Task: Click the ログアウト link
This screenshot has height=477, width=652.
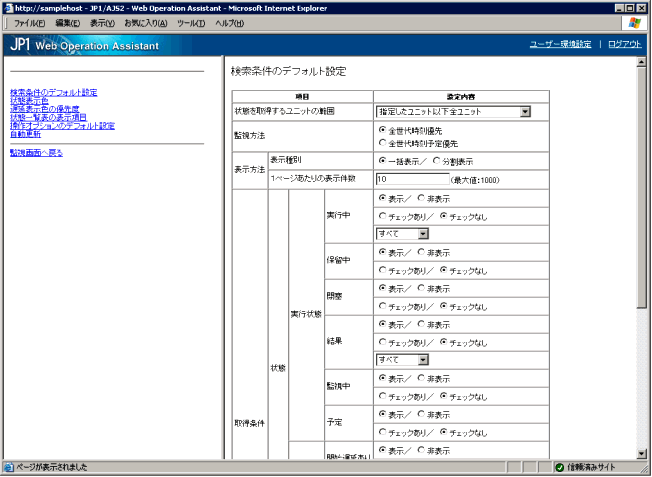Action: 625,44
